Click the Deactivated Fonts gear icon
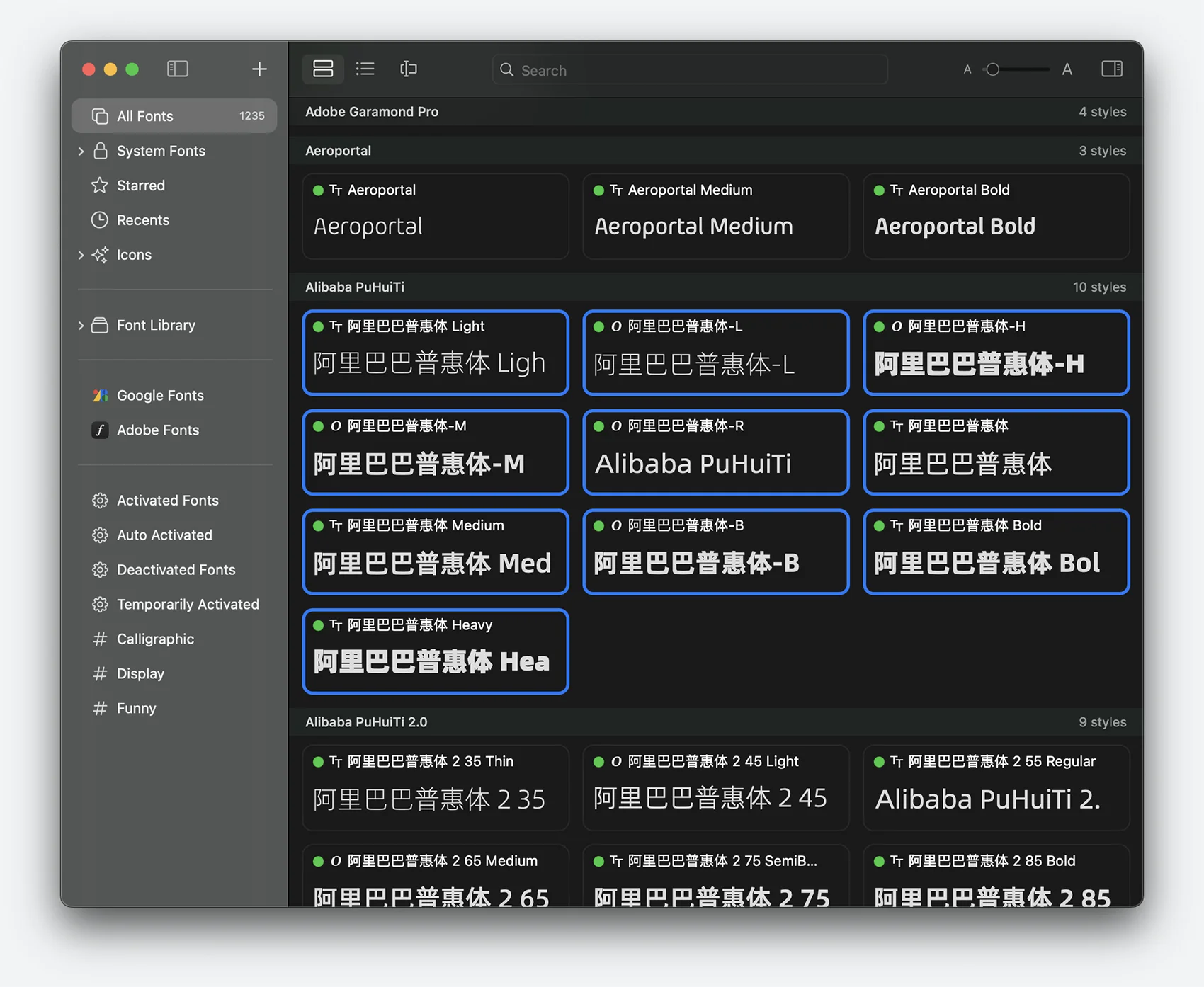Screen dimensions: 1204x987 pos(100,570)
